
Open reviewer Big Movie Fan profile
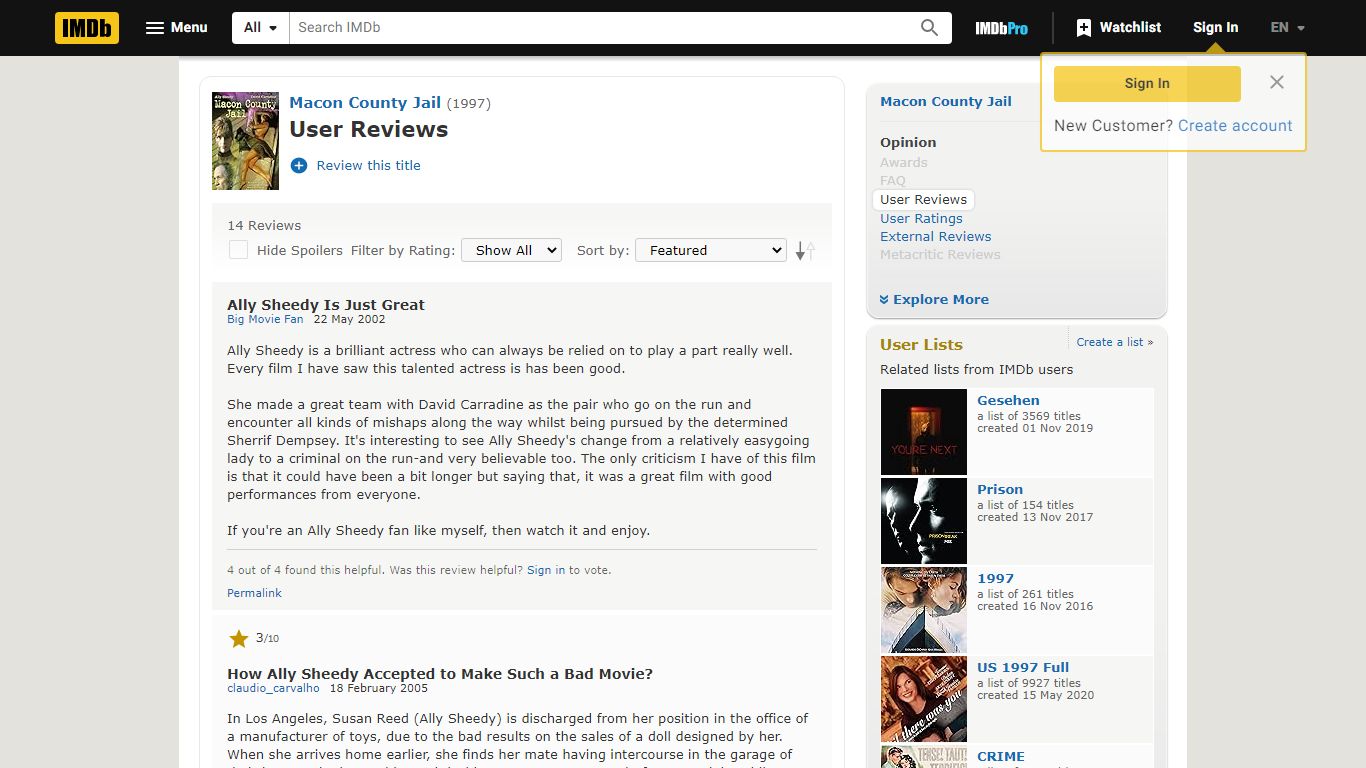[265, 320]
